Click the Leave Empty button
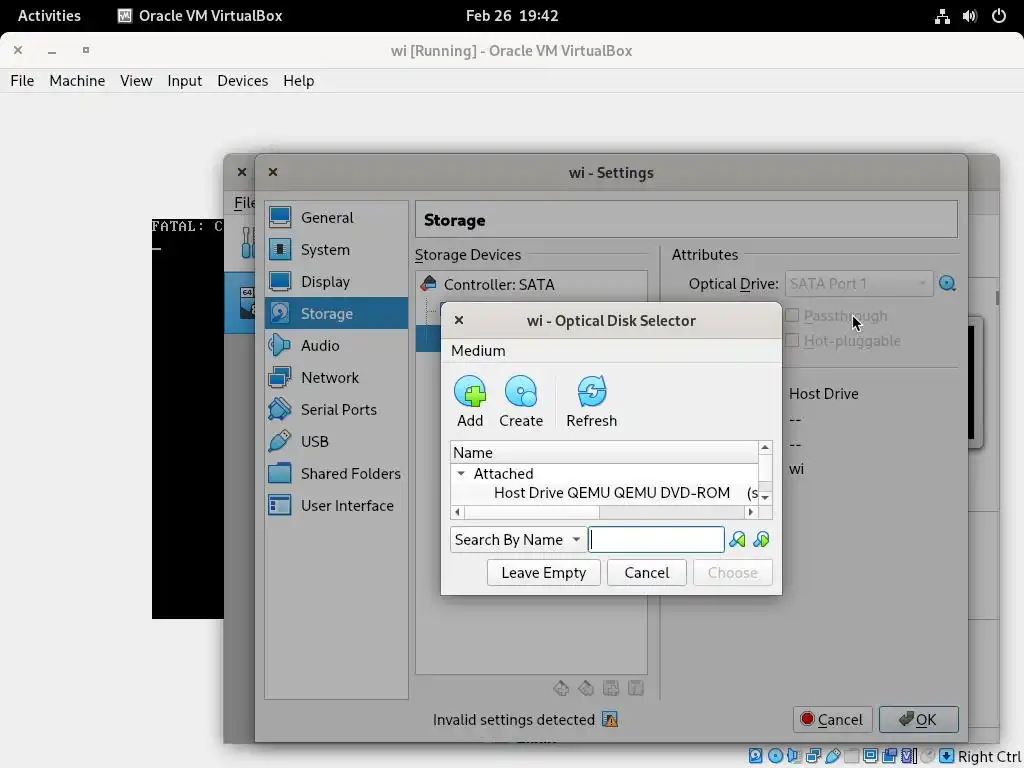This screenshot has height=768, width=1024. tap(543, 573)
